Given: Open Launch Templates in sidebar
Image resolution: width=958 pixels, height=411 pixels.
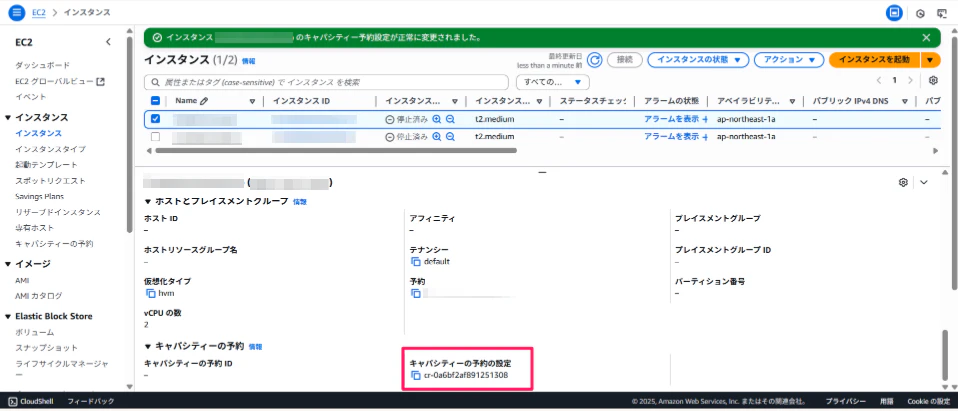Looking at the screenshot, I should coord(46,165).
